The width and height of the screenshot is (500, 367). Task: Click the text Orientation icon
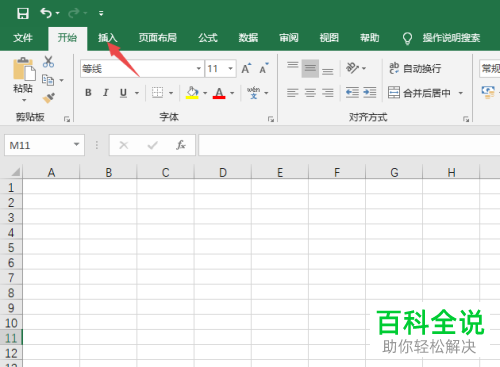point(352,68)
